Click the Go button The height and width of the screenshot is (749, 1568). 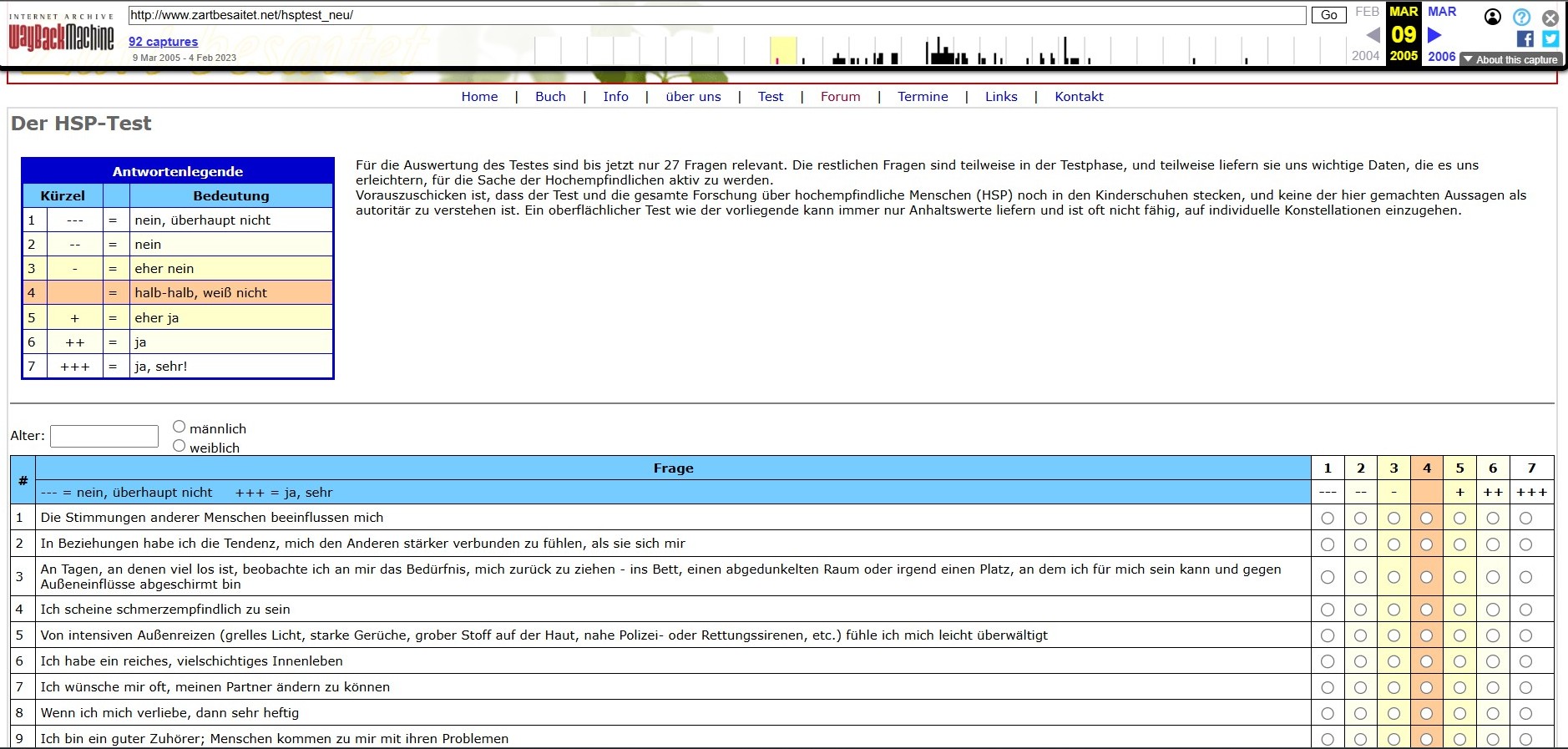pyautogui.click(x=1328, y=15)
